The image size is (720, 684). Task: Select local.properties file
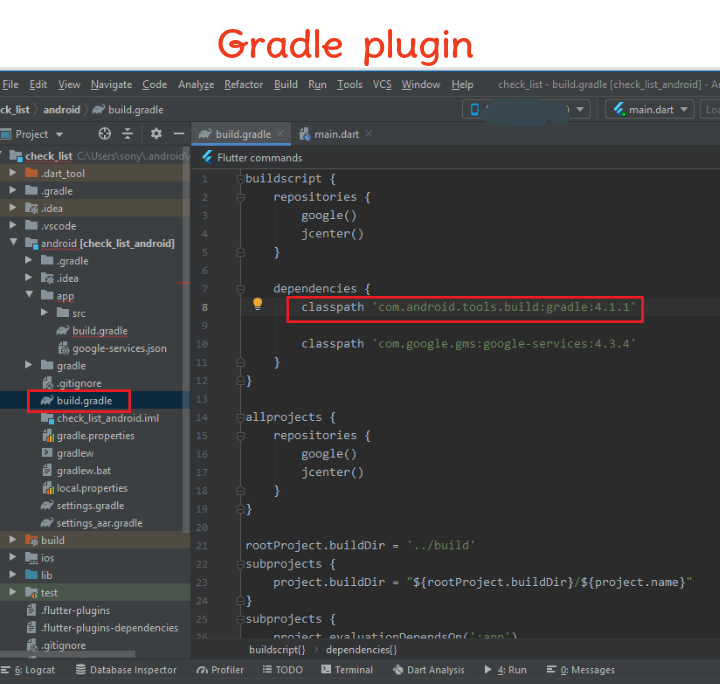click(x=92, y=488)
